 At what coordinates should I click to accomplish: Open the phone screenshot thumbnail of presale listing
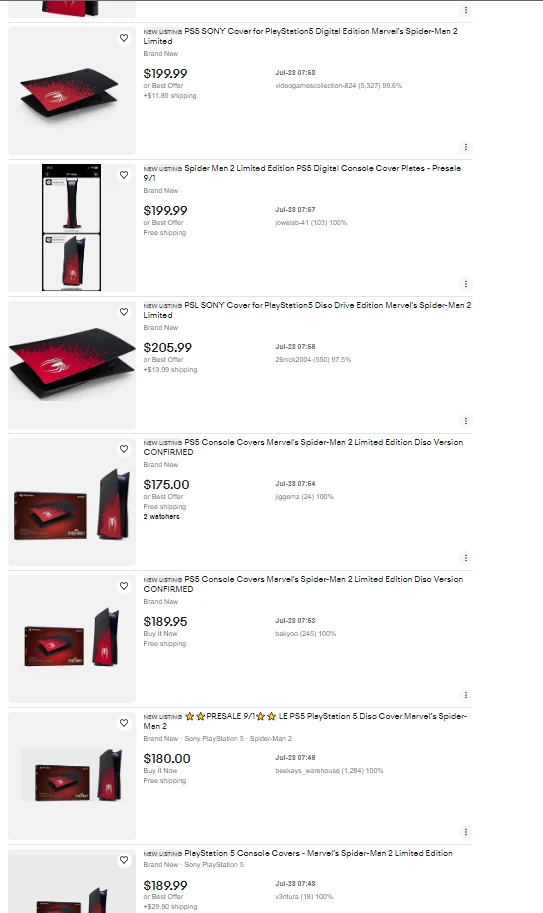pyautogui.click(x=72, y=227)
